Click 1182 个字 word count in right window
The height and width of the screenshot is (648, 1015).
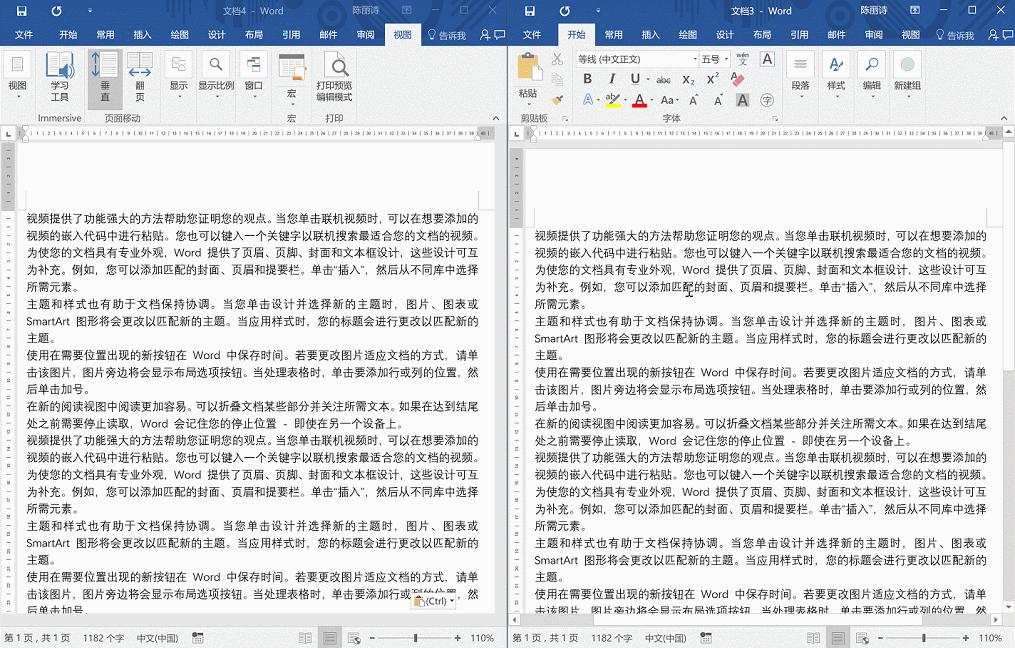click(x=611, y=638)
